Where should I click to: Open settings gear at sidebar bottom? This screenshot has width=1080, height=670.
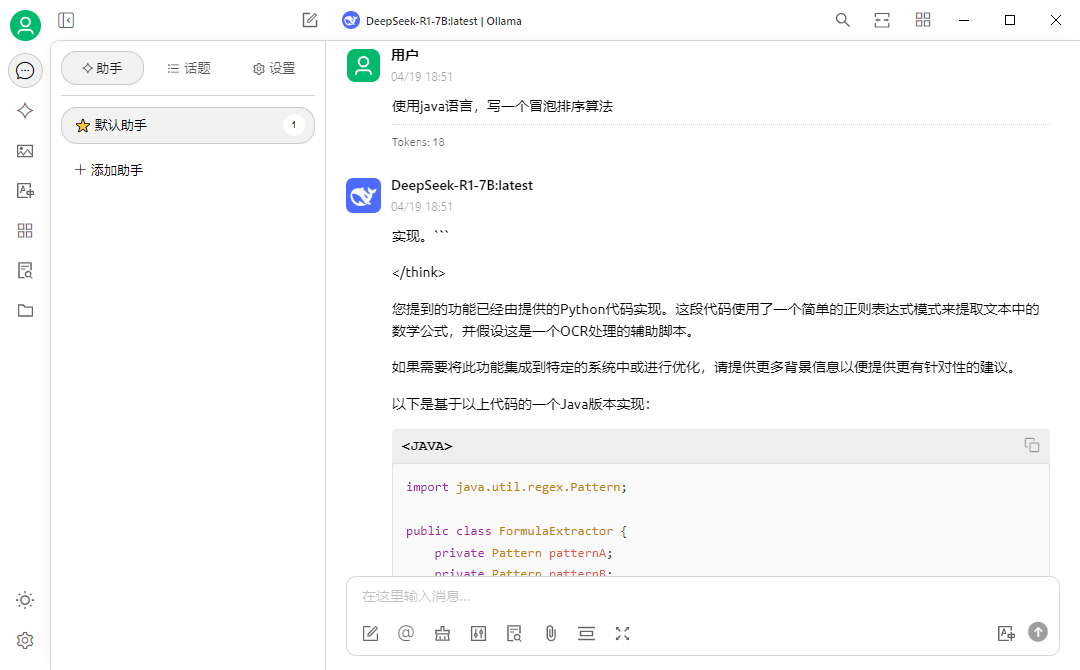[25, 640]
